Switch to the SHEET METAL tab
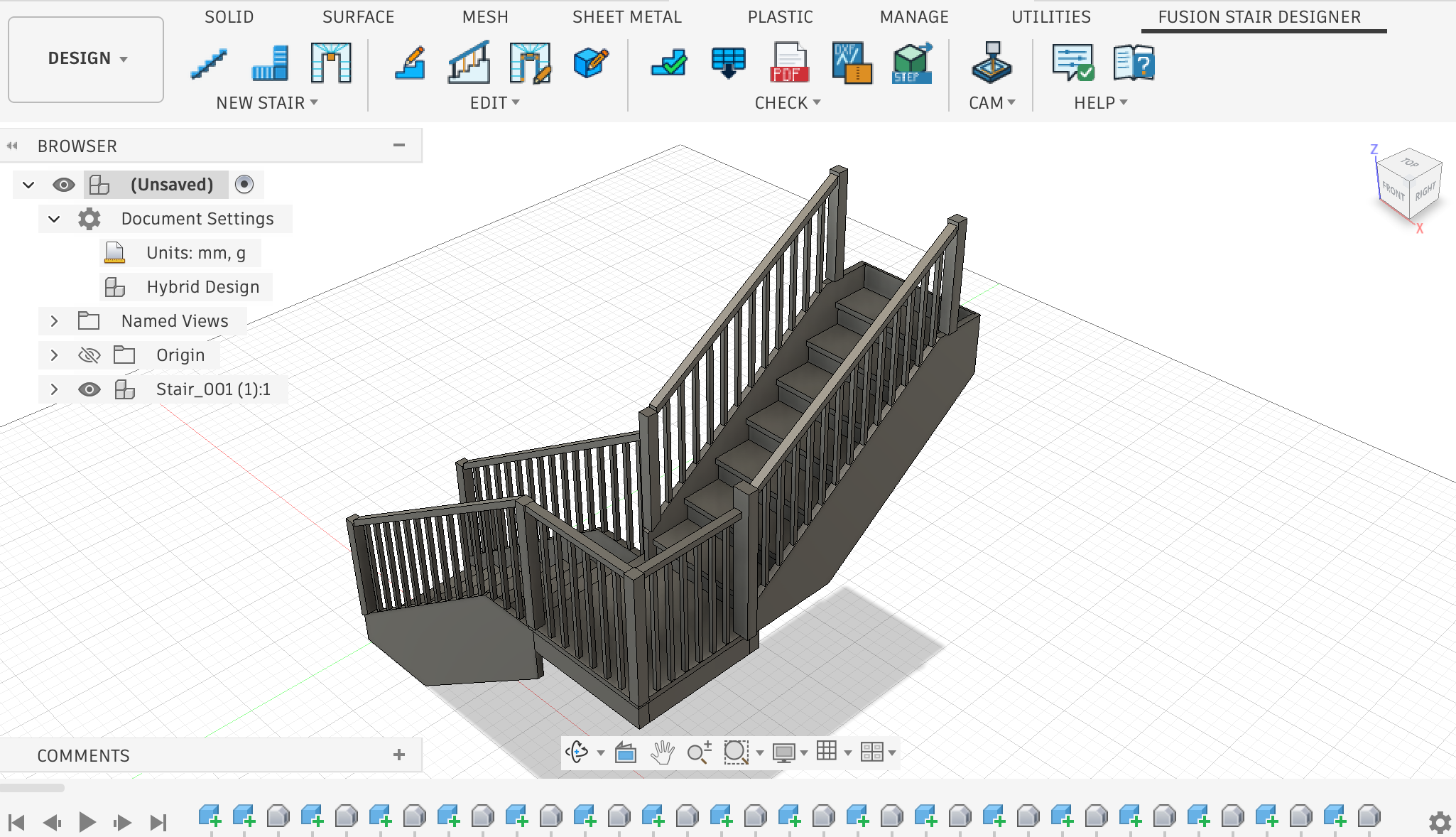 pos(627,17)
